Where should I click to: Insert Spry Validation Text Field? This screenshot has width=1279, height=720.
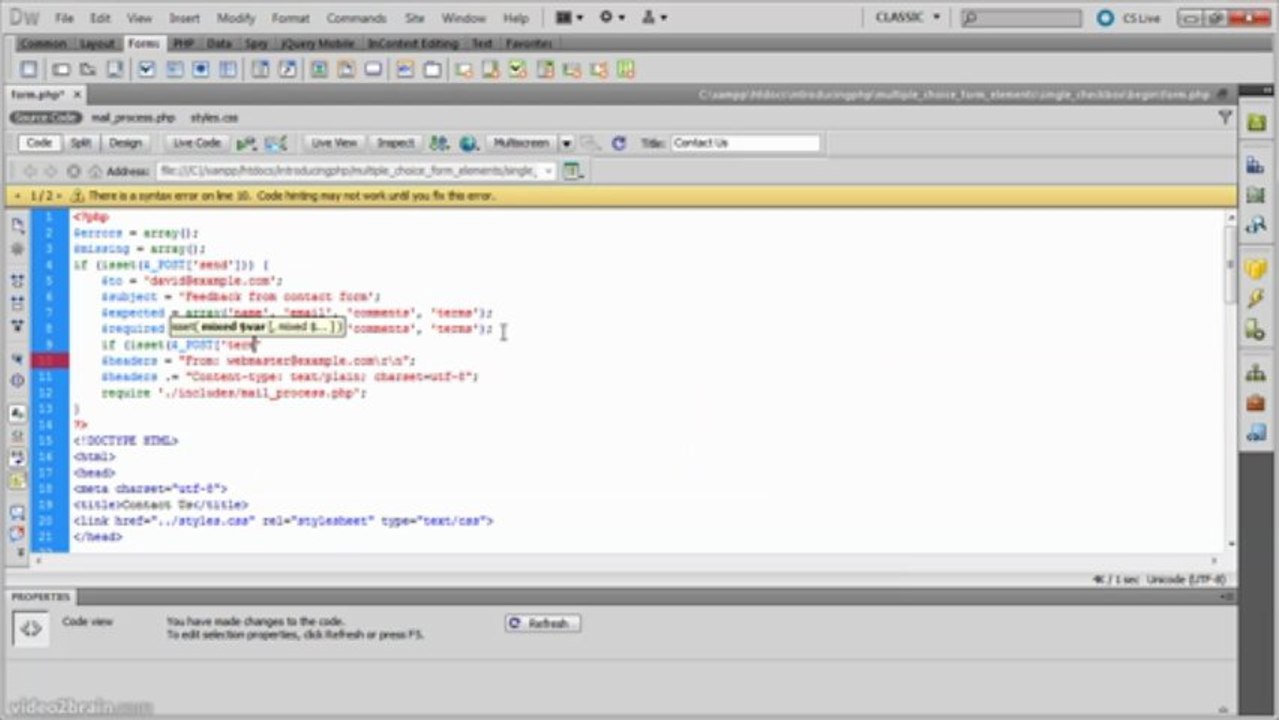pyautogui.click(x=464, y=70)
